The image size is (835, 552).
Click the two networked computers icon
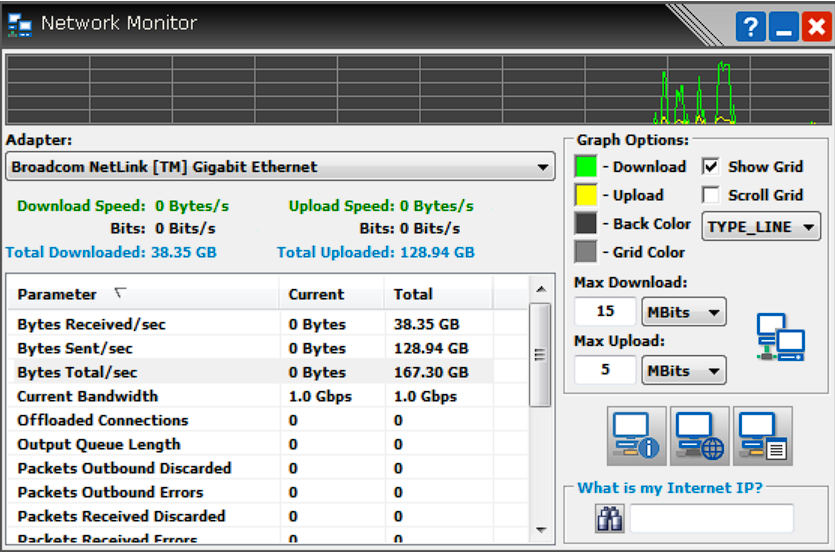pyautogui.click(x=780, y=337)
